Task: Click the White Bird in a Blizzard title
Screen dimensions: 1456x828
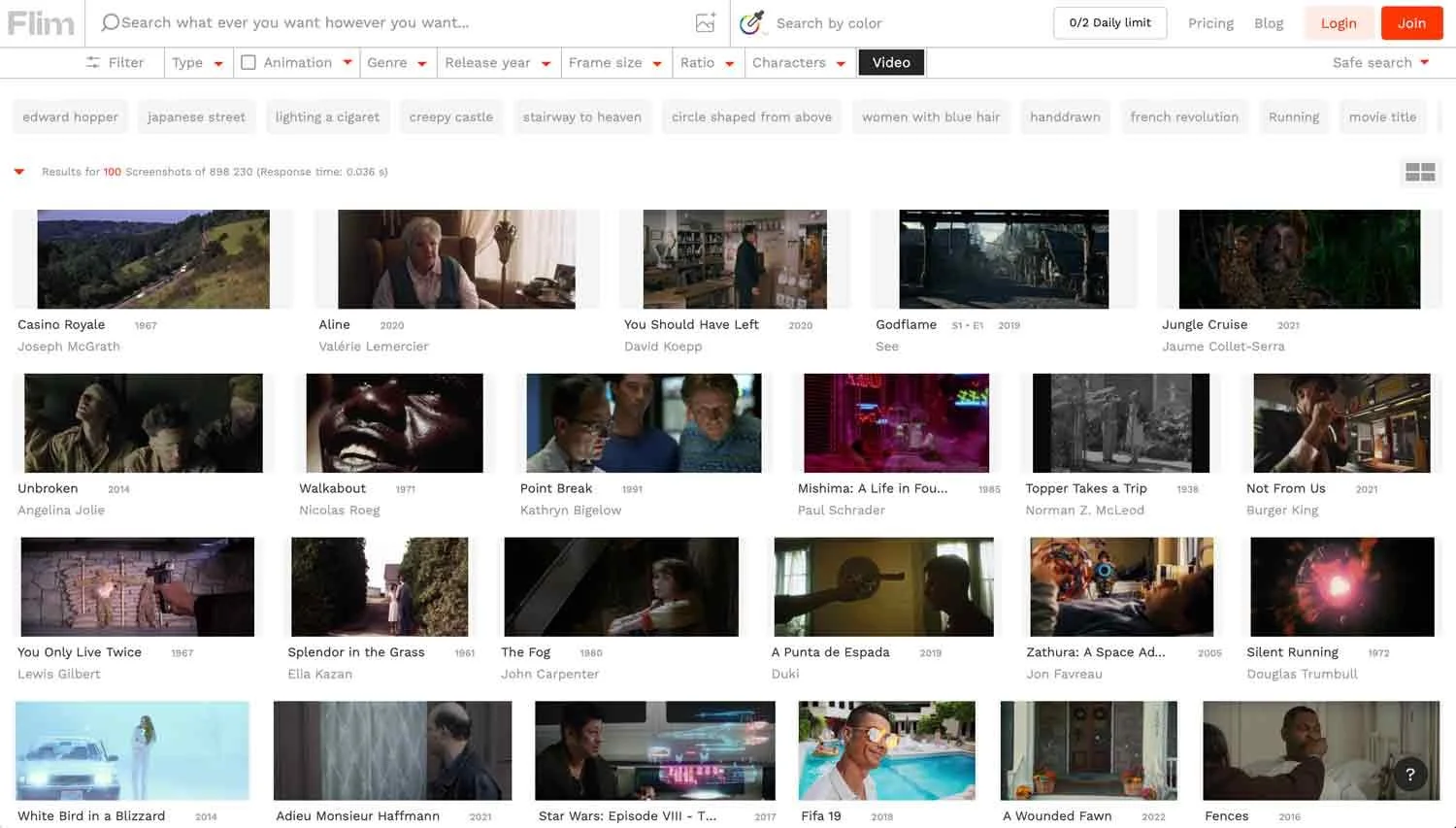Action: (91, 816)
